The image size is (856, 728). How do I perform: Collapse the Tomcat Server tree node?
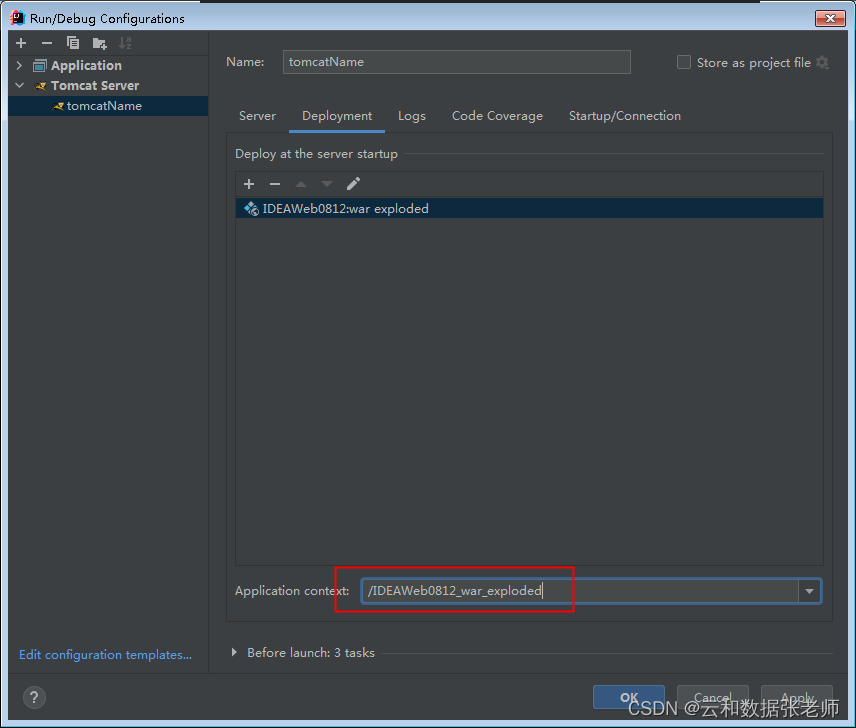[x=20, y=86]
